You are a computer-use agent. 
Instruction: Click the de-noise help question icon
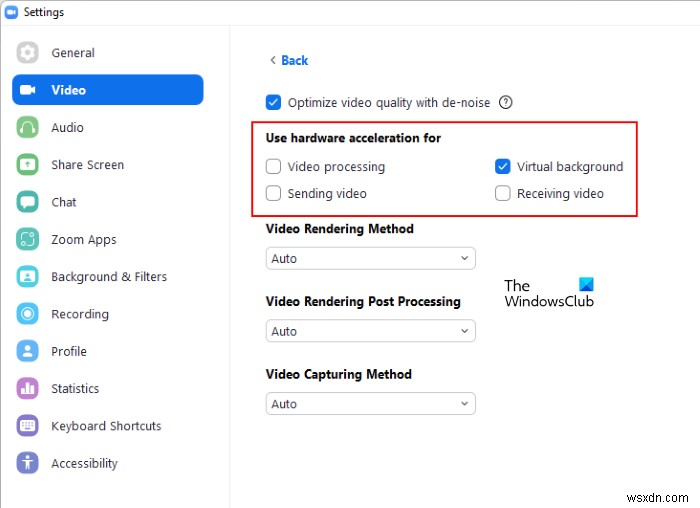[506, 102]
